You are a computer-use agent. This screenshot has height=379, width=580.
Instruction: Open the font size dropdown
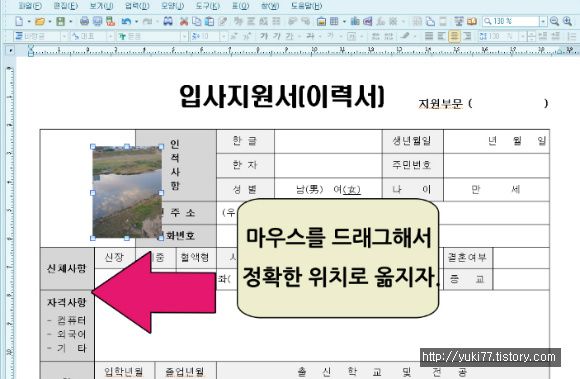pyautogui.click(x=223, y=36)
